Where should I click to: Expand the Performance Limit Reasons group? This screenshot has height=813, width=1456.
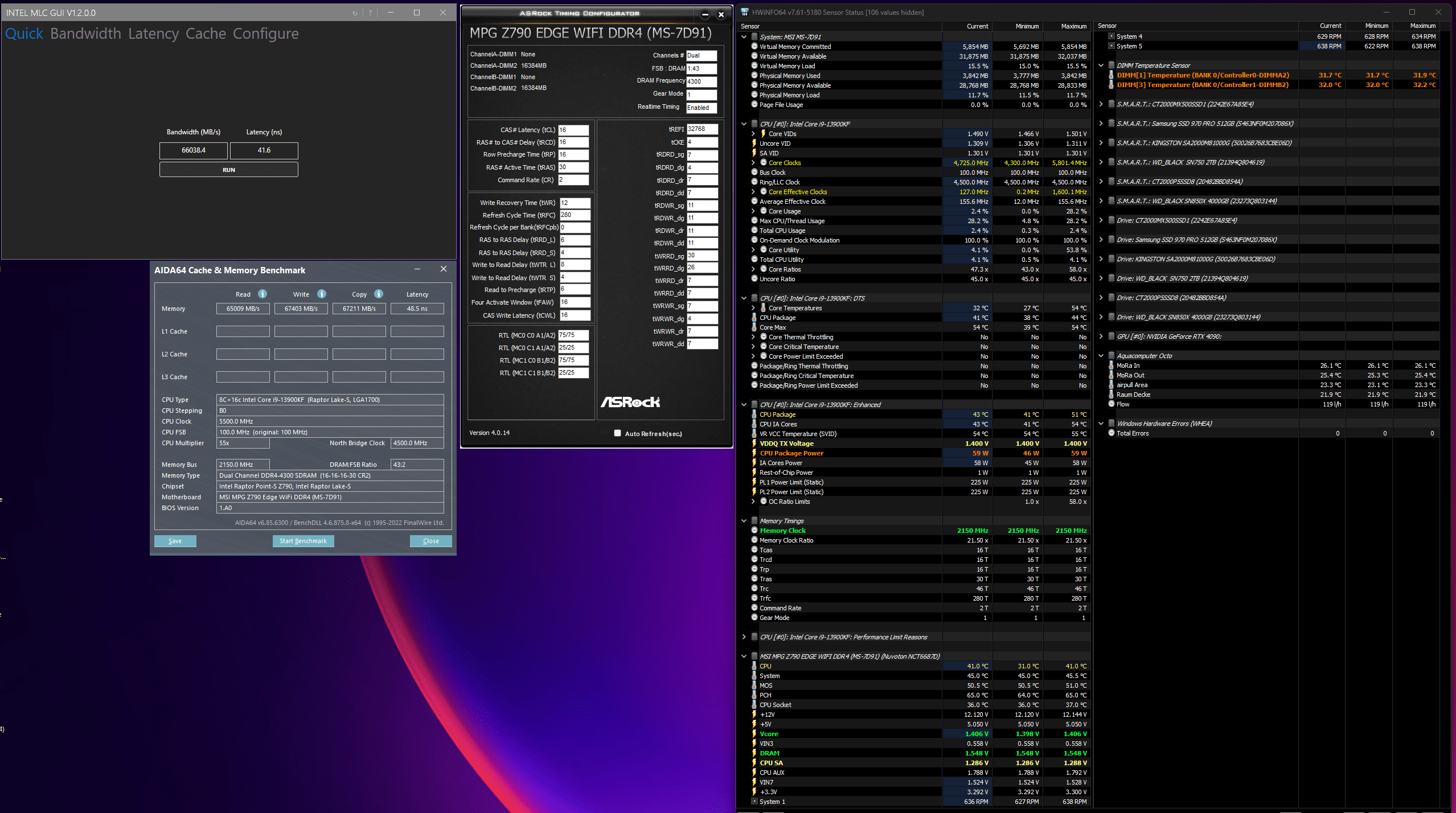(x=744, y=637)
